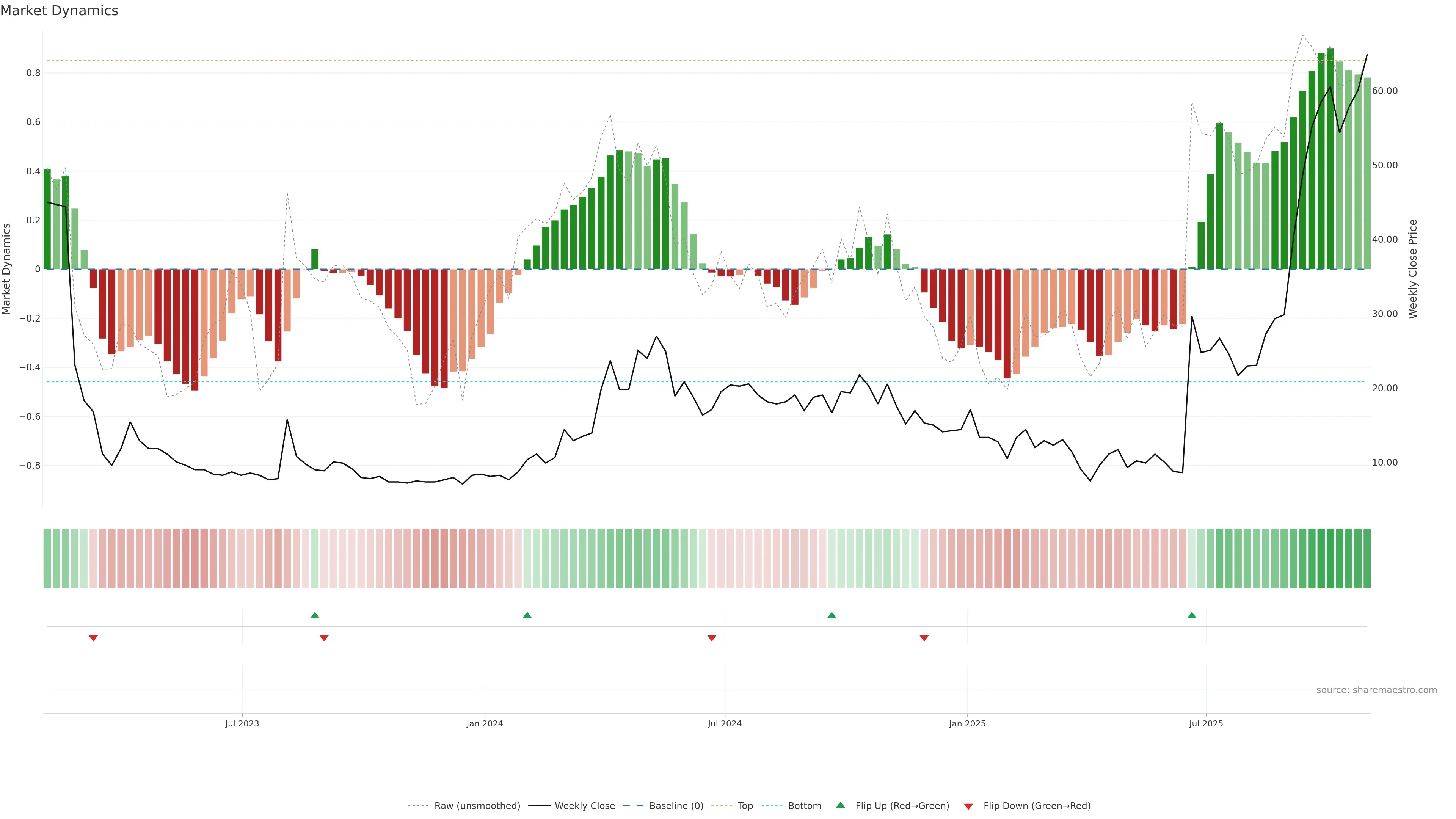Click the source: sharemaestro.com text
This screenshot has height=819, width=1456.
1376,690
